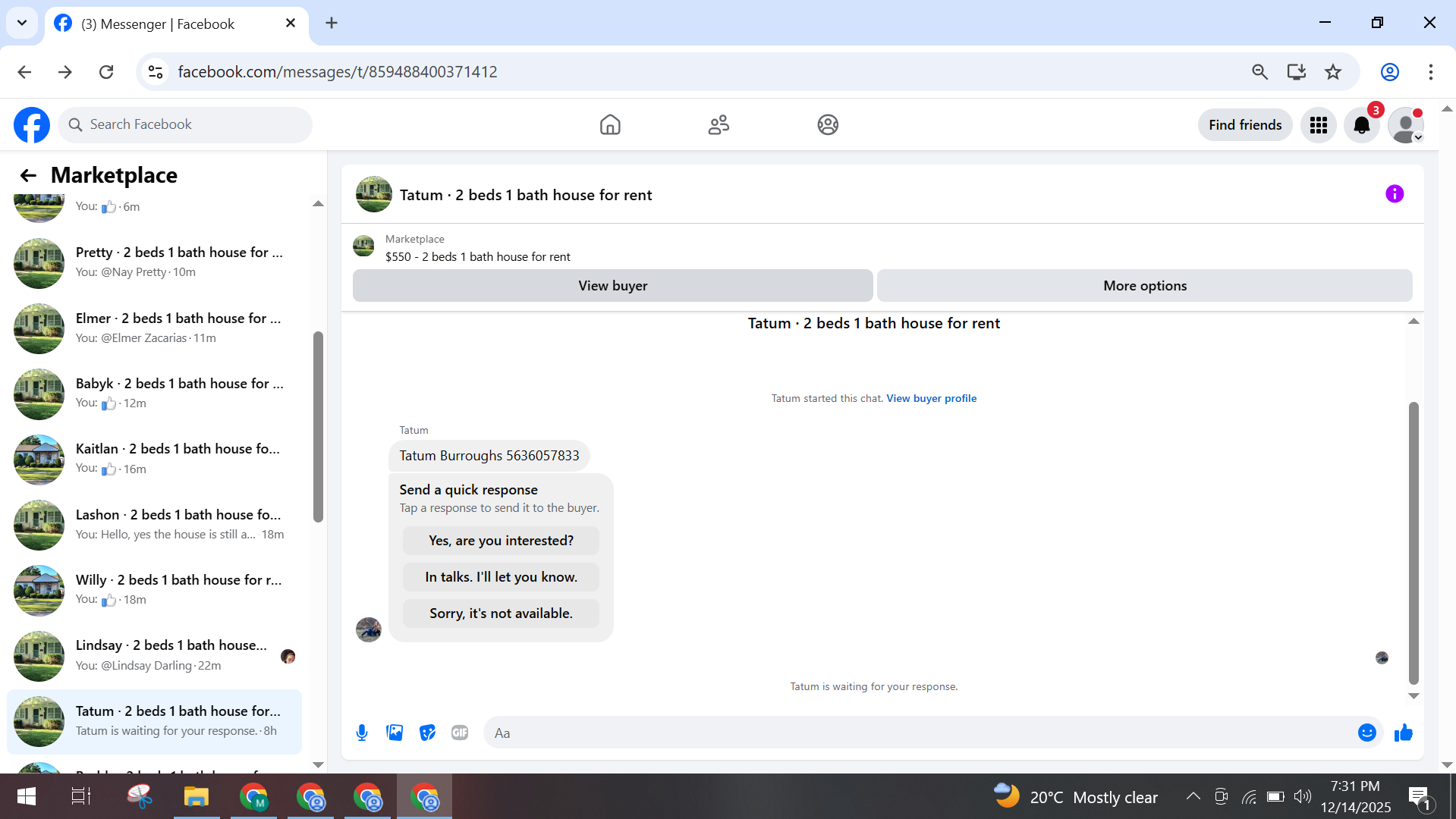1456x819 pixels.
Task: Click browser forward arrow
Action: [65, 72]
